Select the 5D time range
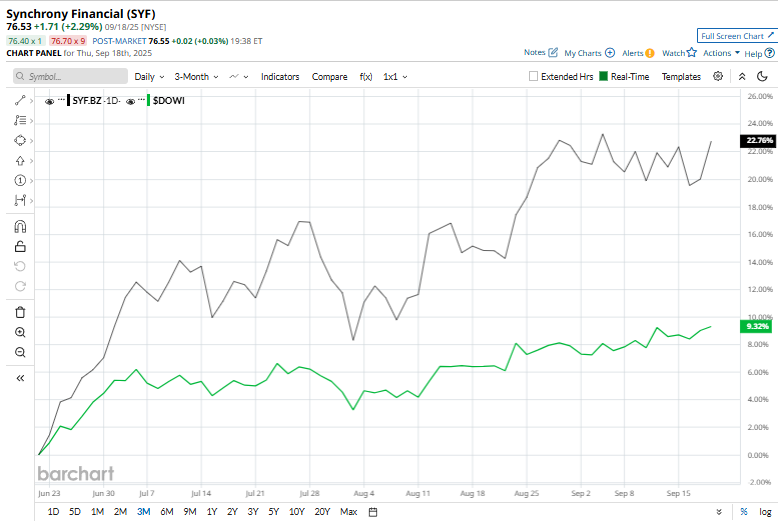 pos(75,512)
